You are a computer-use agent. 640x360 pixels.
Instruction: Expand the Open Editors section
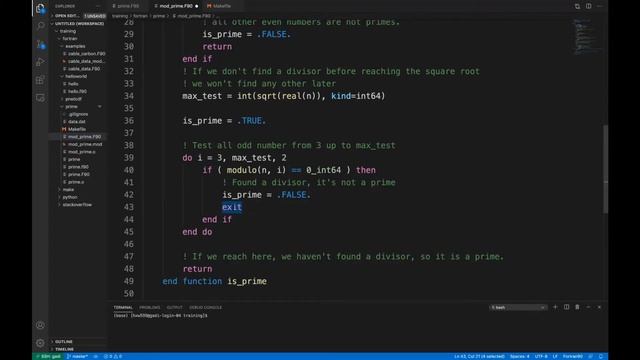coord(67,16)
